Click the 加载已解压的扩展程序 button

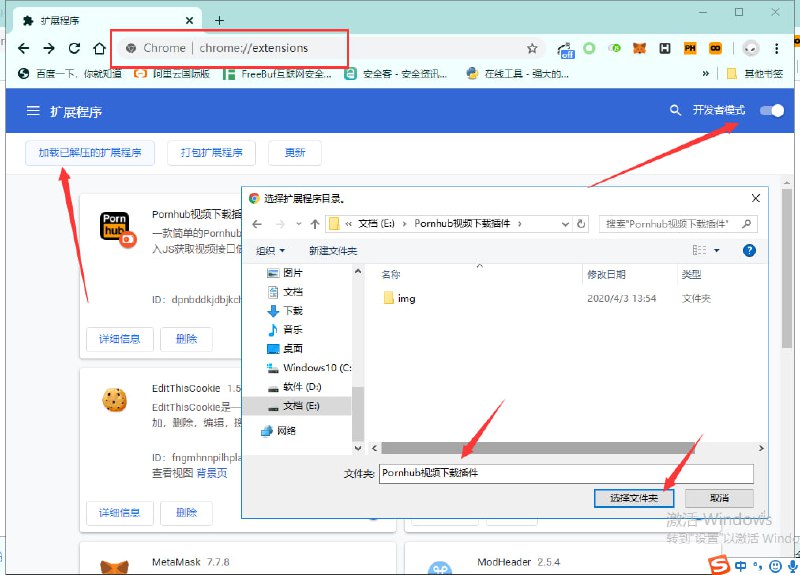click(x=90, y=153)
